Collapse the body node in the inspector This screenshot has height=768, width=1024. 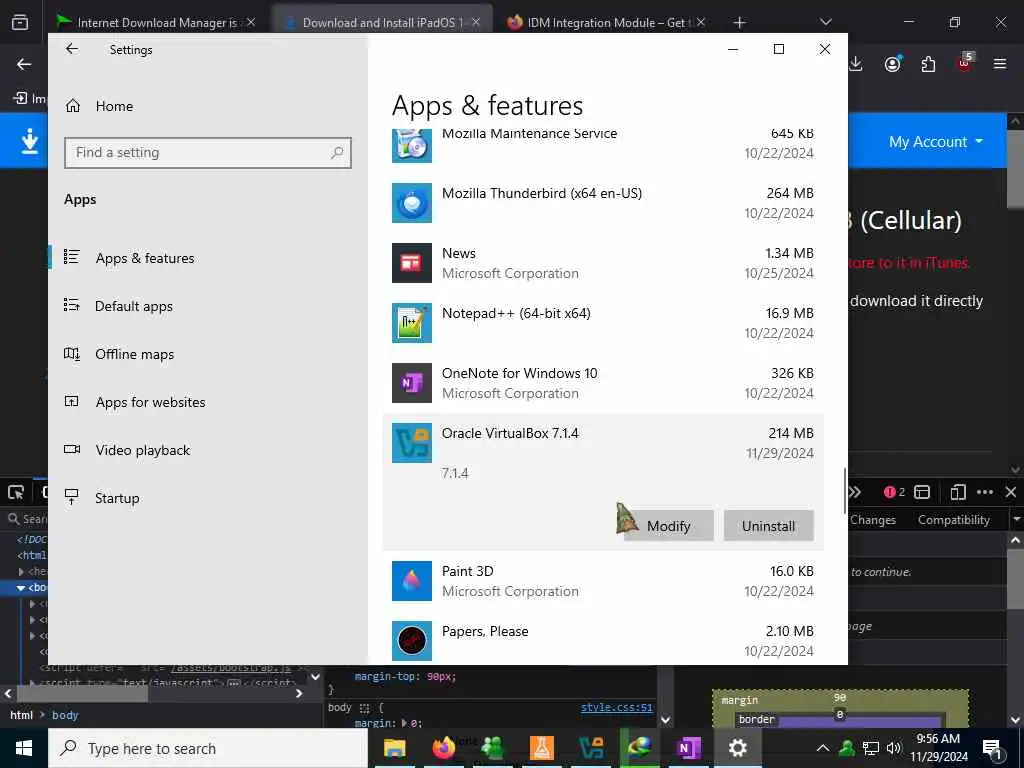(x=21, y=588)
